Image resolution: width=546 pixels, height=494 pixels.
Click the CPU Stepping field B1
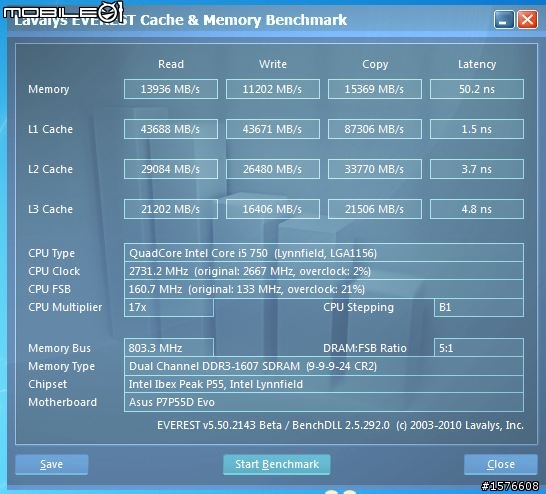[479, 307]
